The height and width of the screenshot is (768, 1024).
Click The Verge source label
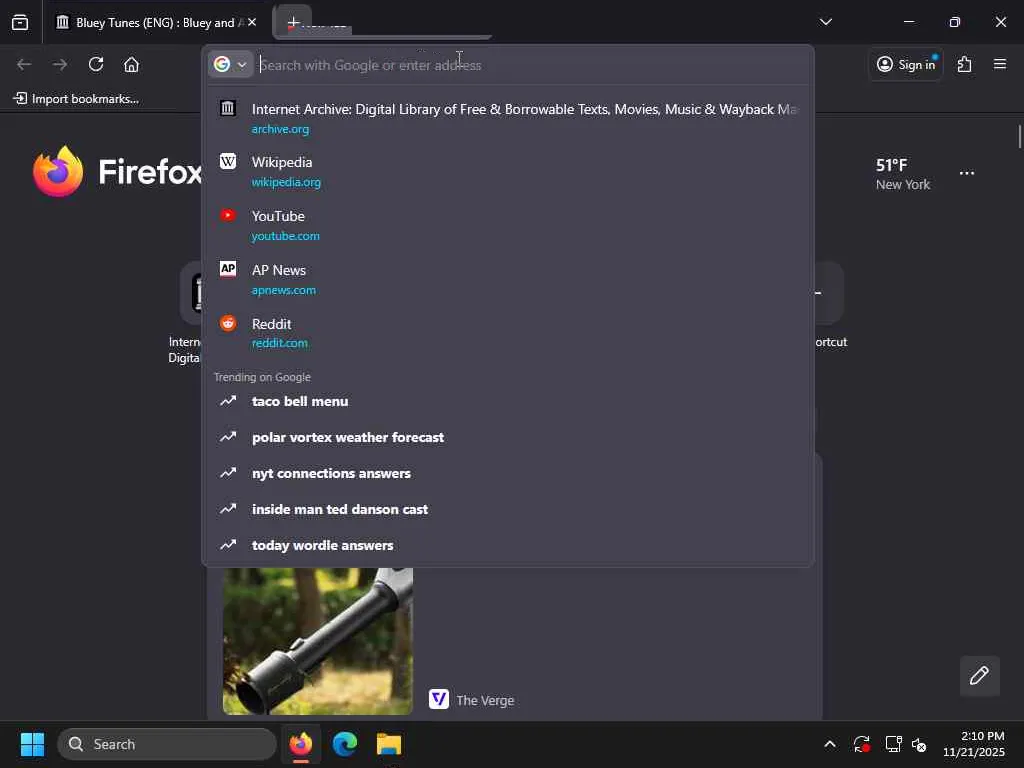pyautogui.click(x=485, y=700)
